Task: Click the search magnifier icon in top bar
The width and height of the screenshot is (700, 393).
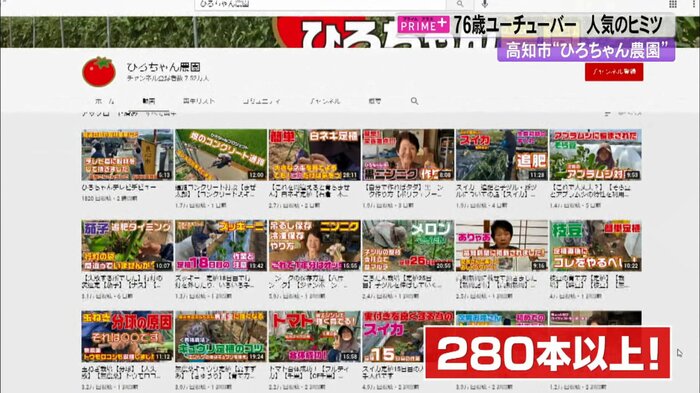Action: 460,4
